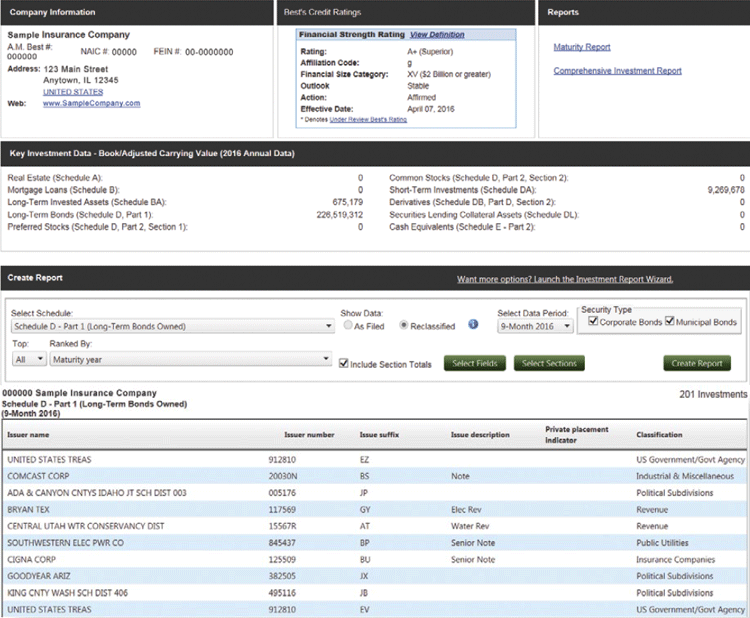
Task: Click the Water Rev issue description
Action: [x=470, y=526]
